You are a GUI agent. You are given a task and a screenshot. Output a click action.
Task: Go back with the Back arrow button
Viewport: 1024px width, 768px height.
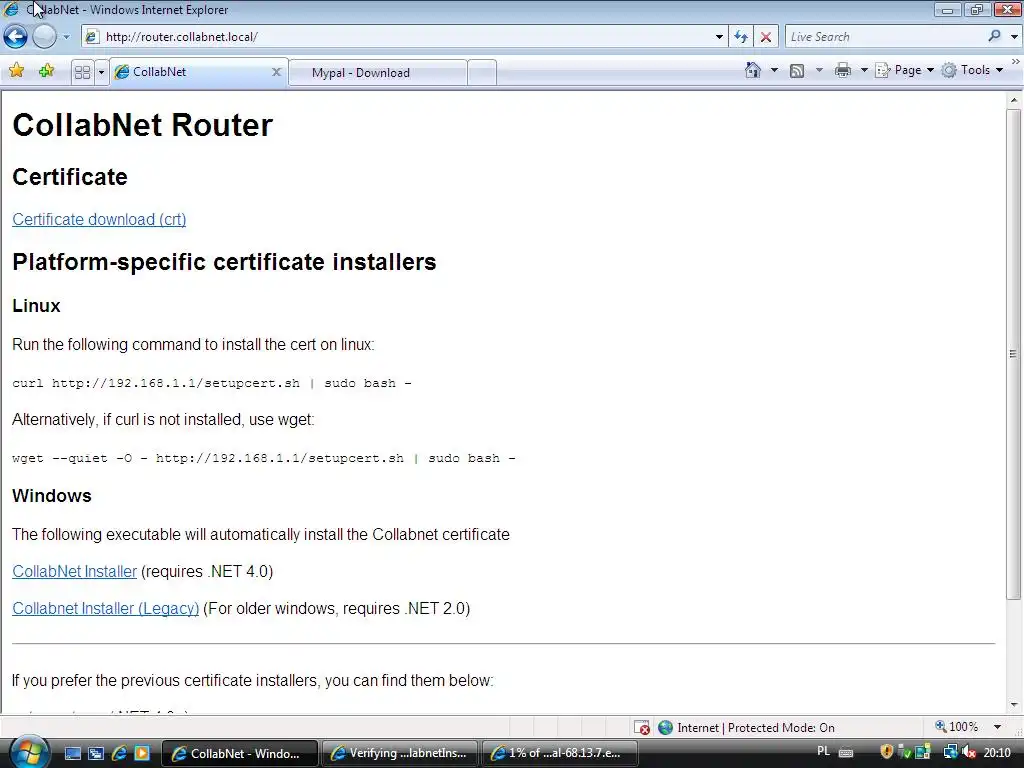click(x=16, y=37)
